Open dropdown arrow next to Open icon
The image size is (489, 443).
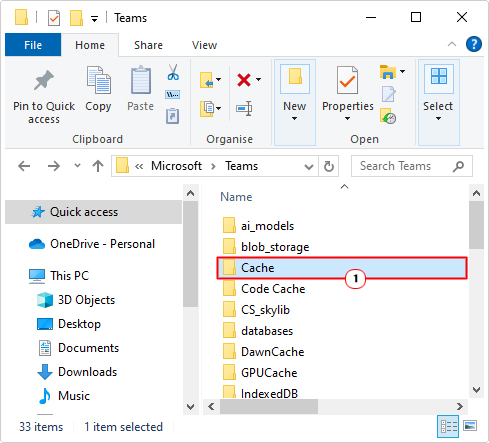(x=402, y=71)
